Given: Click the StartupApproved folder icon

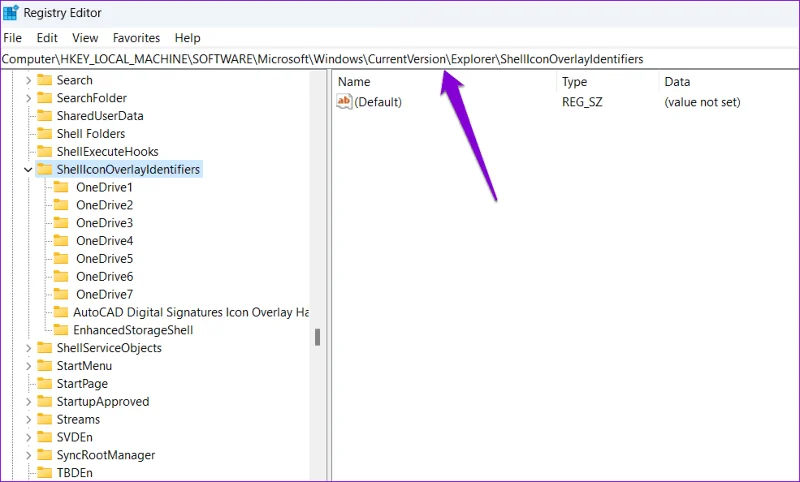Looking at the screenshot, I should [44, 401].
